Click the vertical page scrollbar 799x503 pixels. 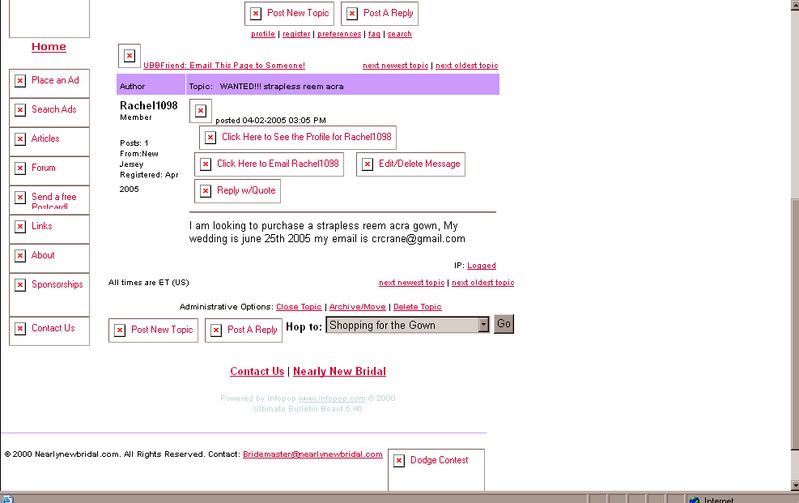tap(793, 300)
